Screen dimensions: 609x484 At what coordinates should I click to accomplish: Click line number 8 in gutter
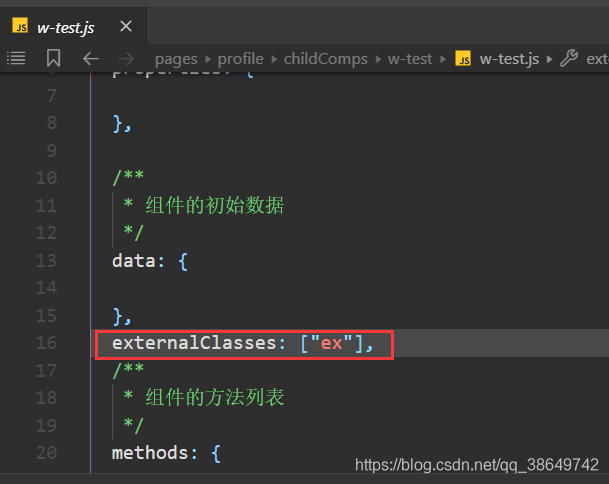pos(52,123)
